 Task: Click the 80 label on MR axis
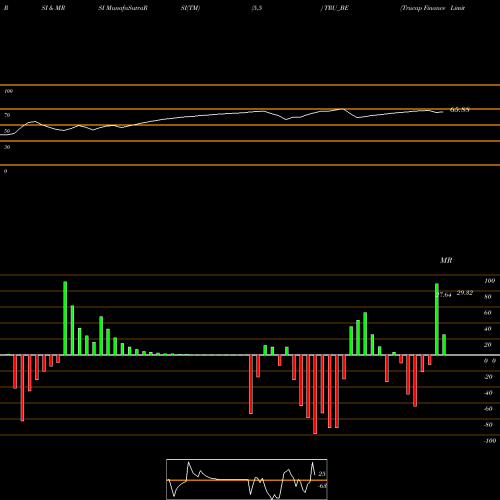point(488,297)
